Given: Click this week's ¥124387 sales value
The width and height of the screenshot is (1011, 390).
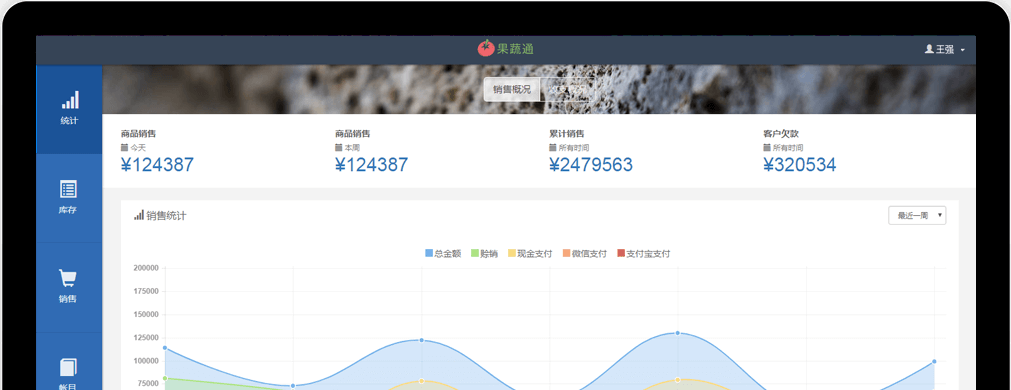Looking at the screenshot, I should pos(371,165).
